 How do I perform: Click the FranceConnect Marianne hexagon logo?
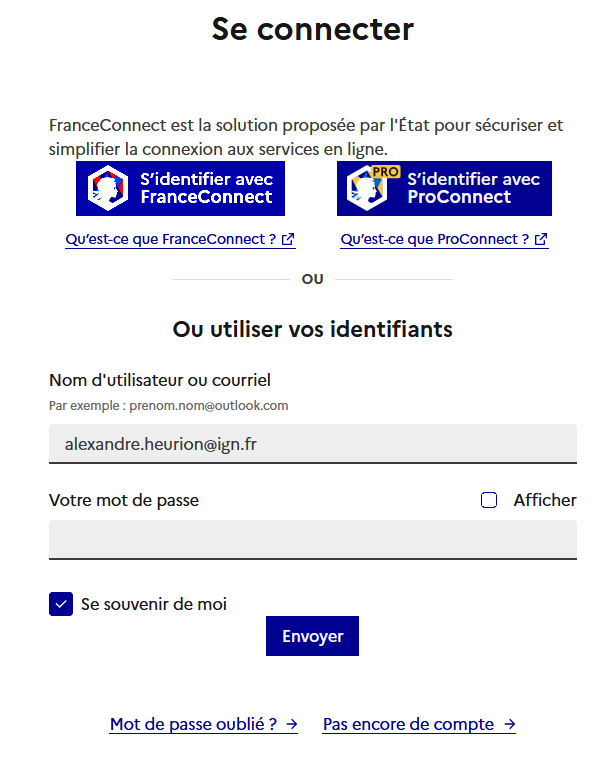(107, 188)
